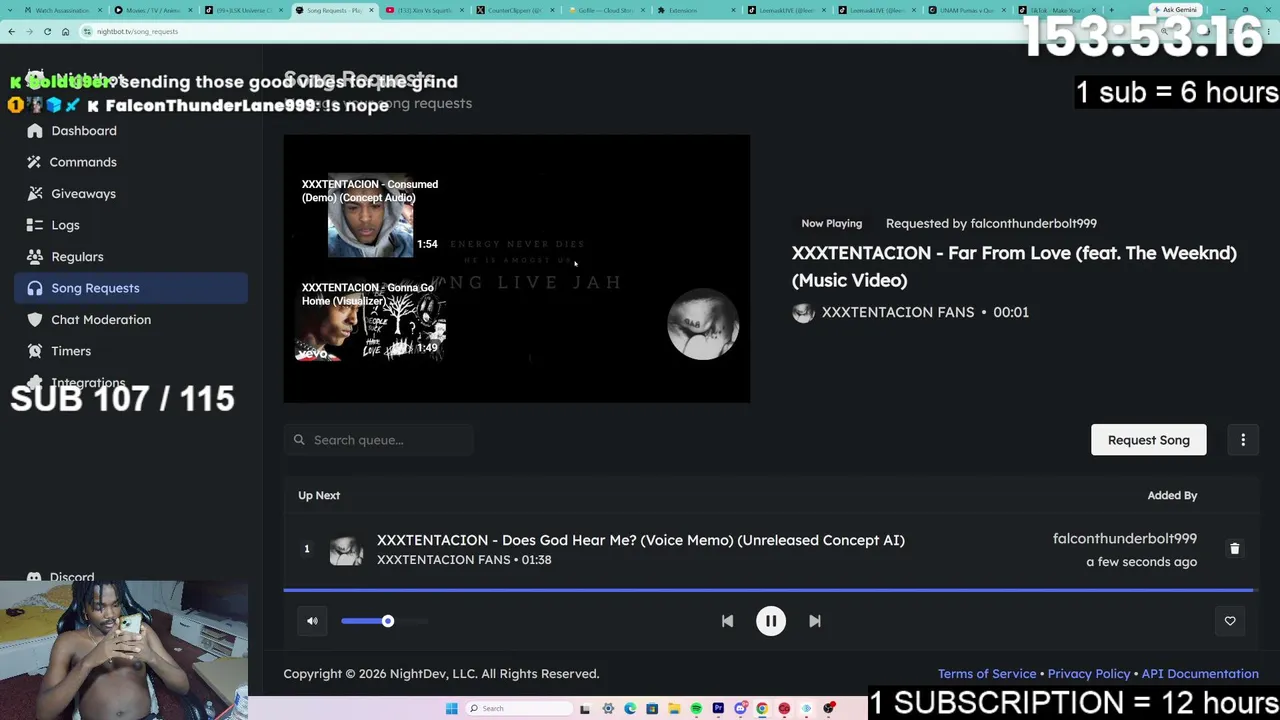Select Song Requests in the sidebar
Image resolution: width=1280 pixels, height=720 pixels.
[131, 288]
